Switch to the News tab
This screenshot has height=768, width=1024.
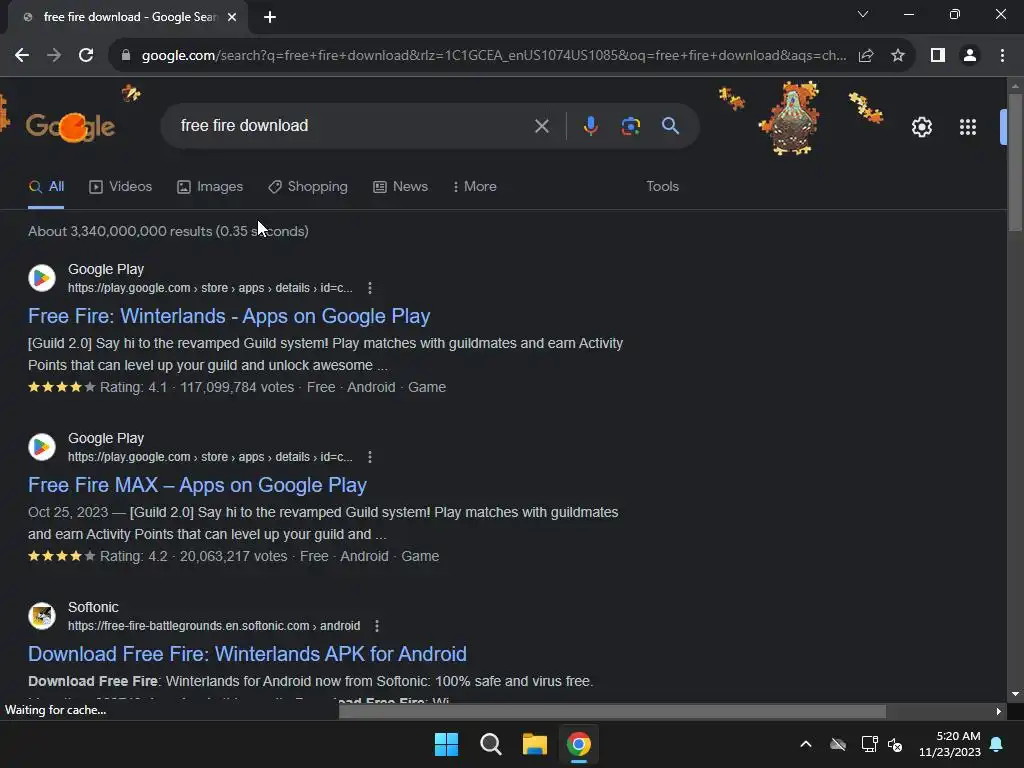pos(400,187)
